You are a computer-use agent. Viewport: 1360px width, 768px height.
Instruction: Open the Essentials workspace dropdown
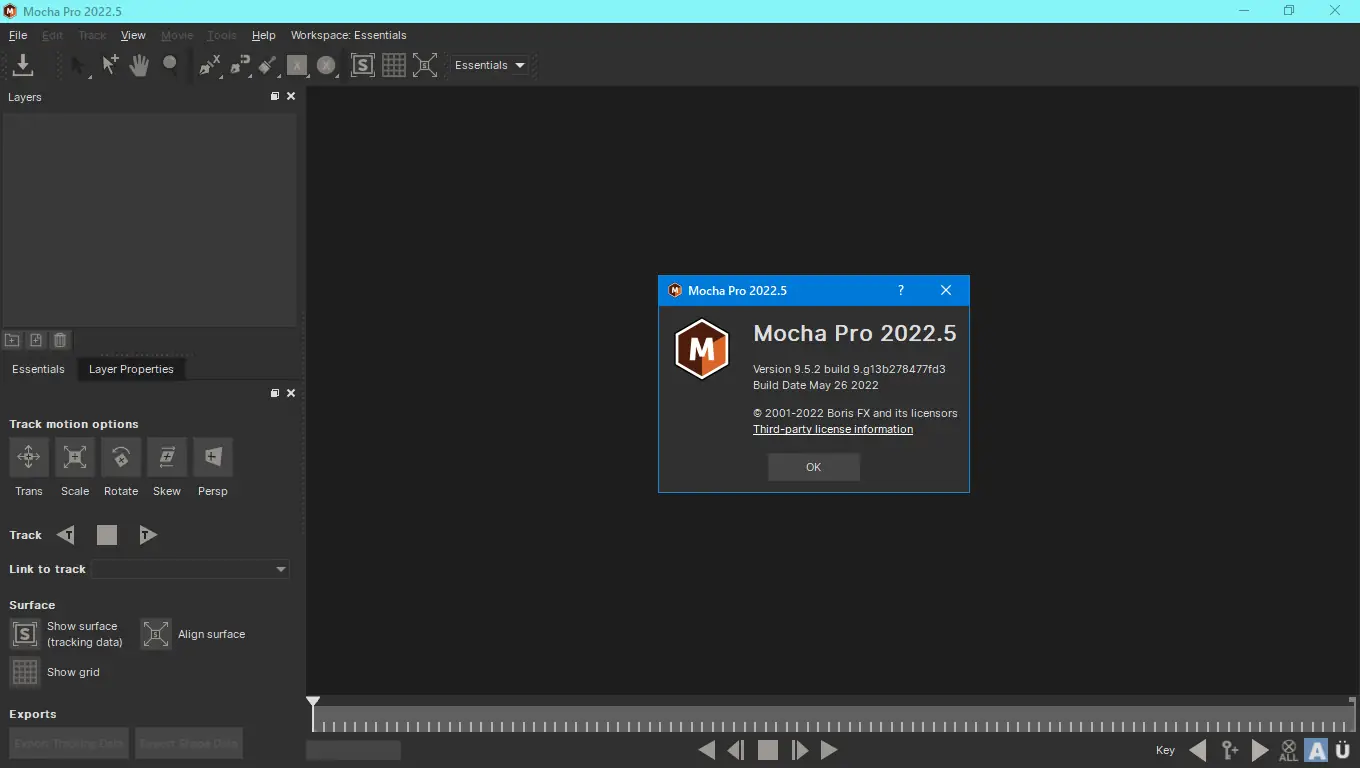489,65
